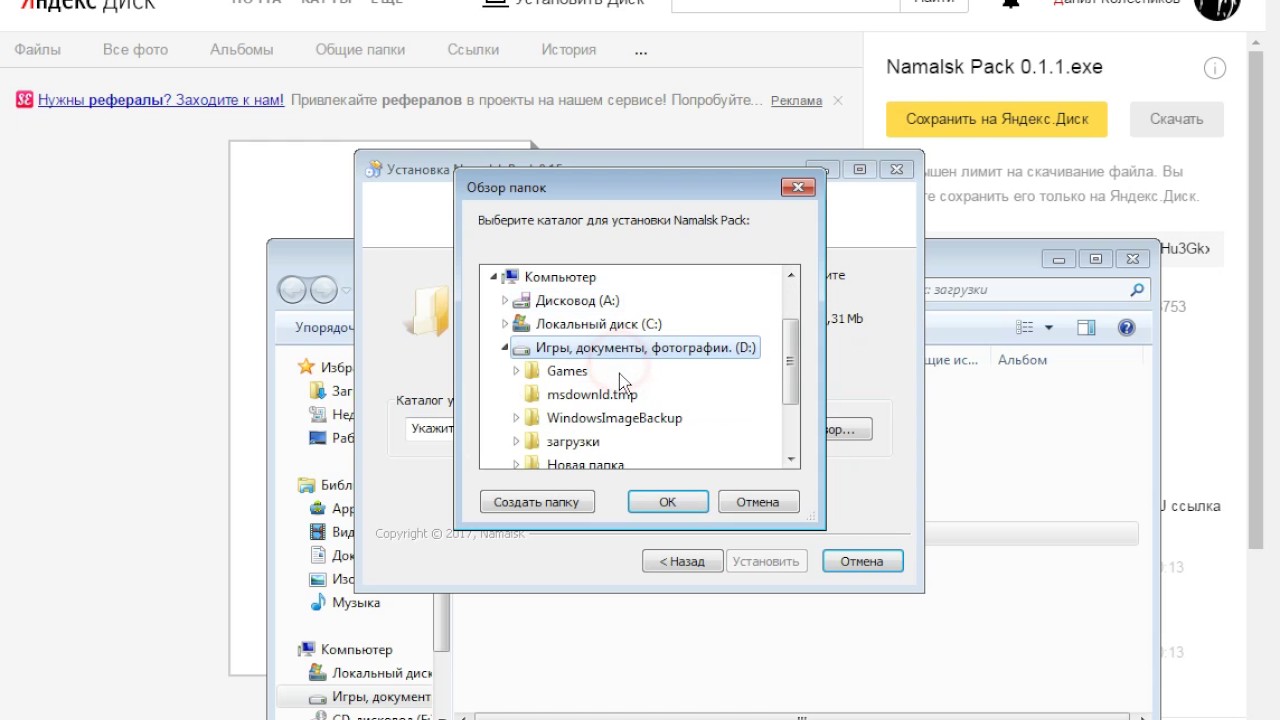
Task: Expand the Games folder node
Action: point(516,371)
